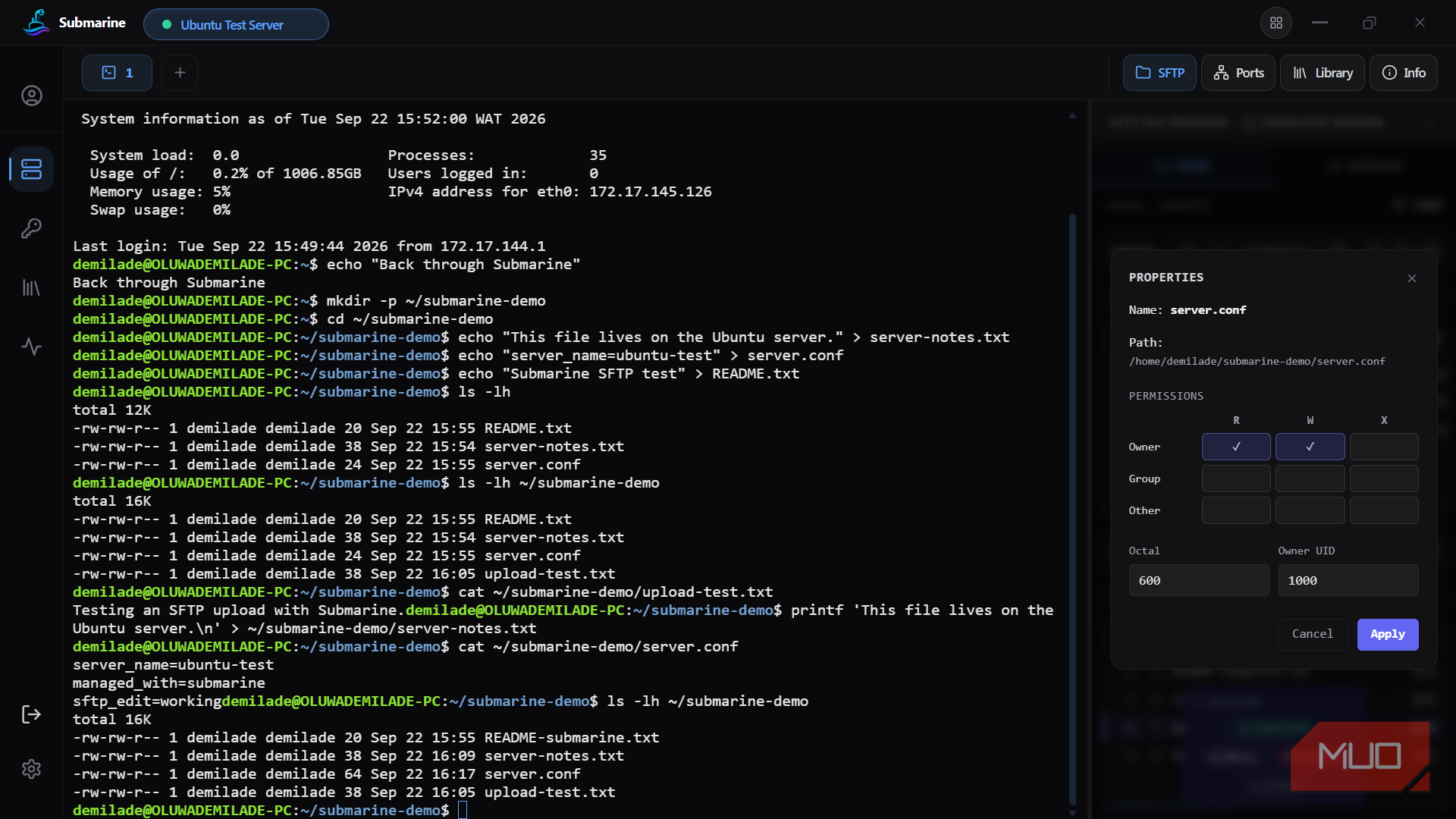
Task: Click the 'total 12K' terminal line
Action: coord(112,409)
